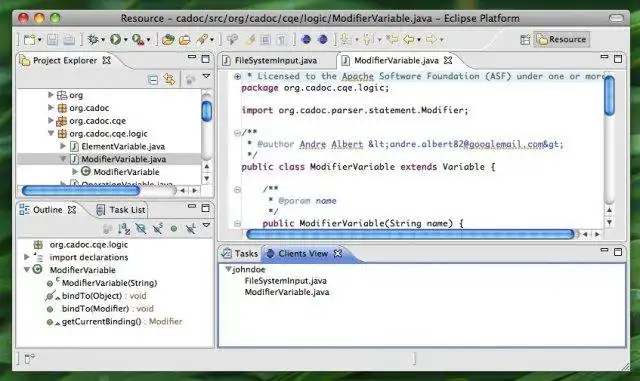
Task: Toggle Hide Local Types in Outline
Action: point(190,229)
